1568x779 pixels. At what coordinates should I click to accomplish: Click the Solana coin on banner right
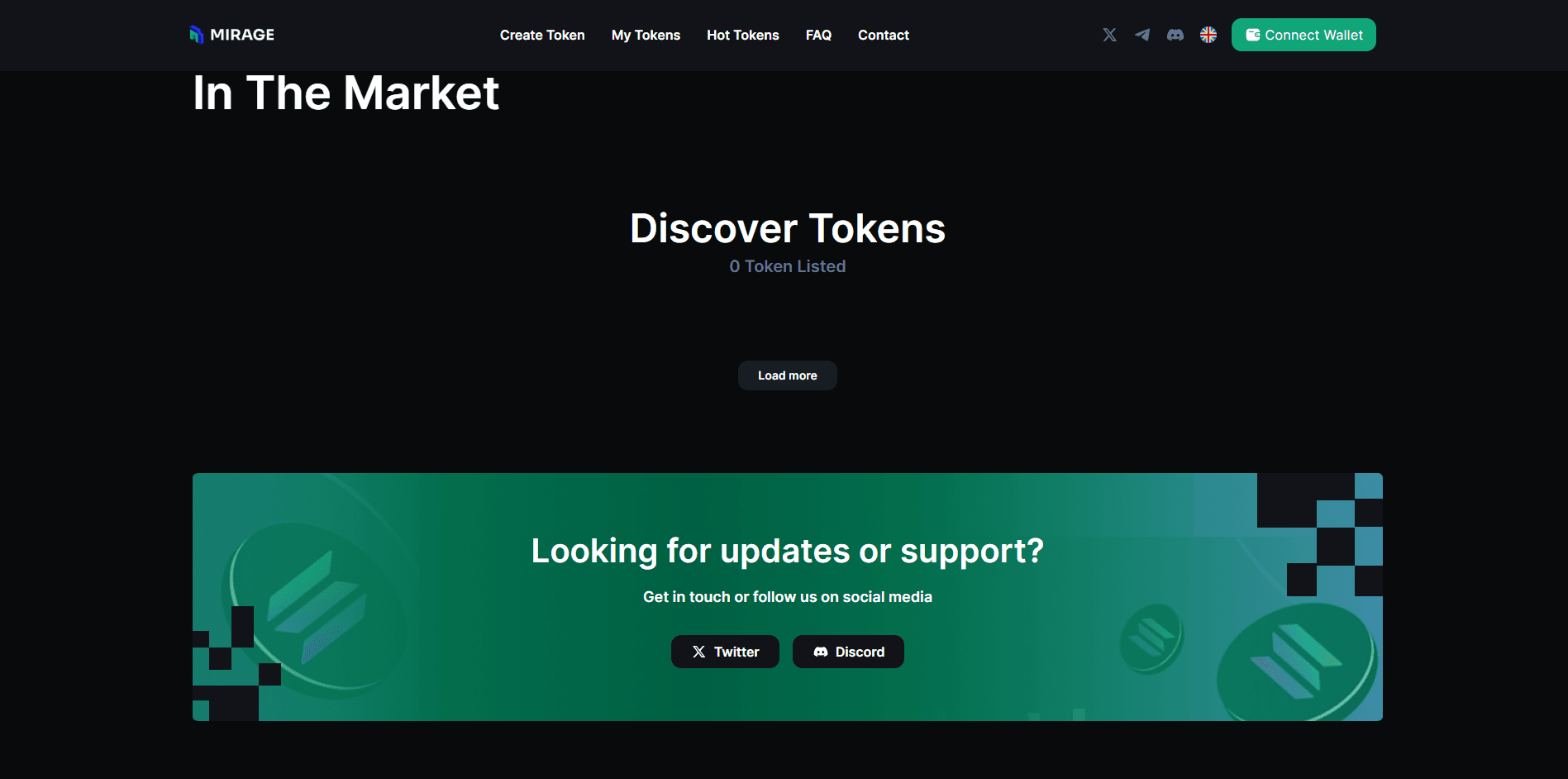(1294, 662)
